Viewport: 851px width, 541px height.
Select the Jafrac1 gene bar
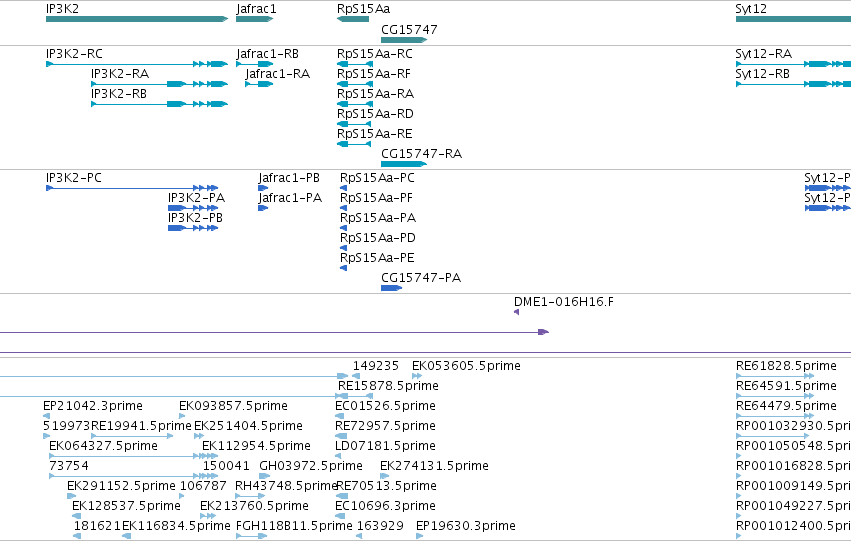(x=254, y=19)
